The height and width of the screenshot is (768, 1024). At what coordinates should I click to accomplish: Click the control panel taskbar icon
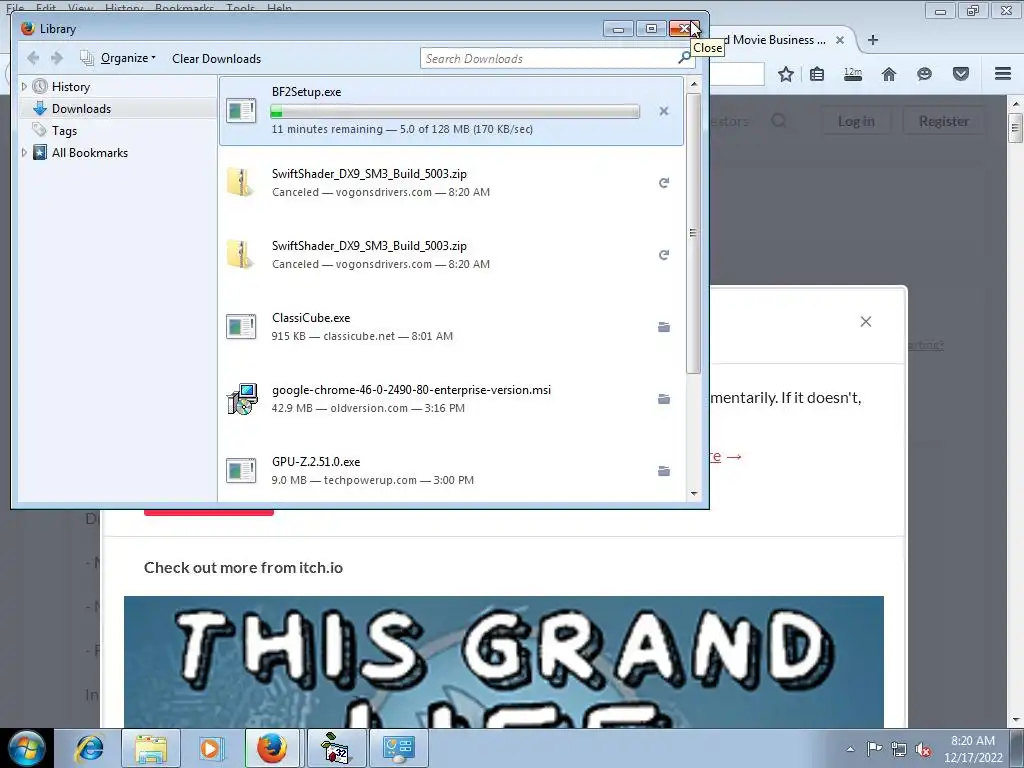[398, 748]
